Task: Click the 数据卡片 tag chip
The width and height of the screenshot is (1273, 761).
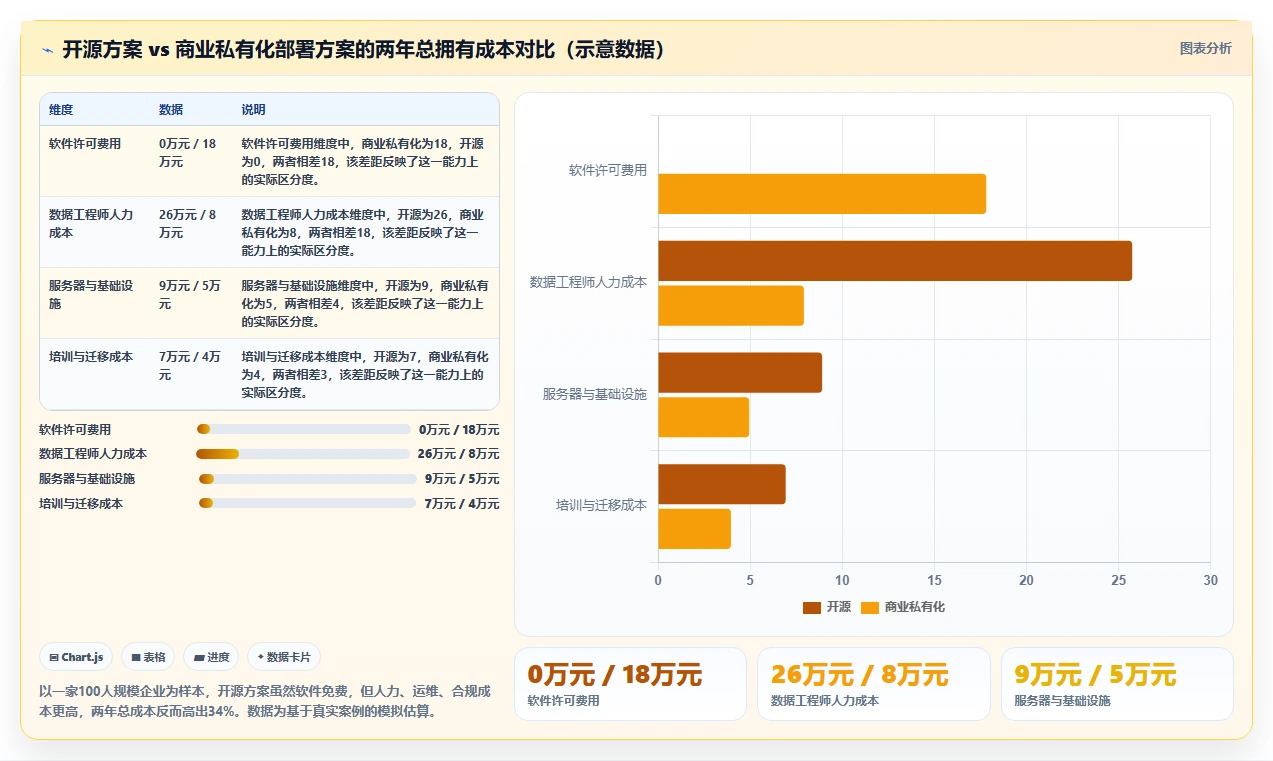Action: click(x=284, y=657)
